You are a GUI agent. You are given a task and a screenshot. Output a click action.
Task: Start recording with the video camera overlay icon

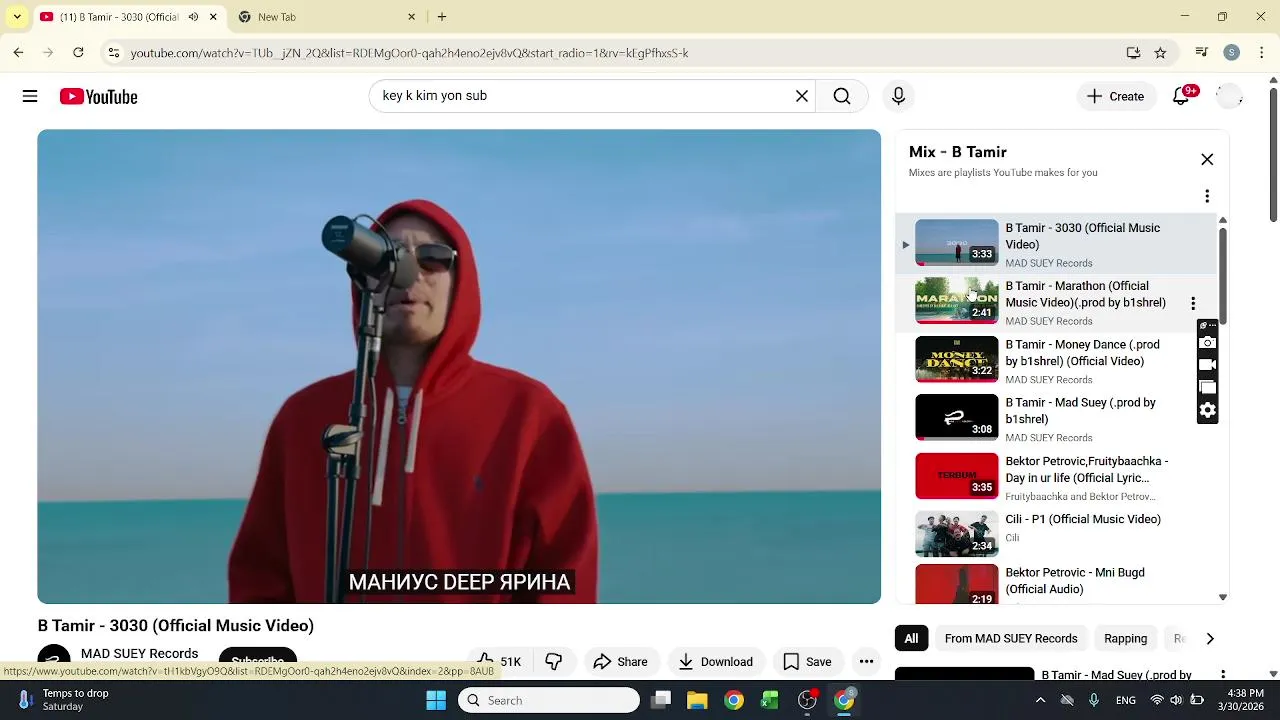1207,365
